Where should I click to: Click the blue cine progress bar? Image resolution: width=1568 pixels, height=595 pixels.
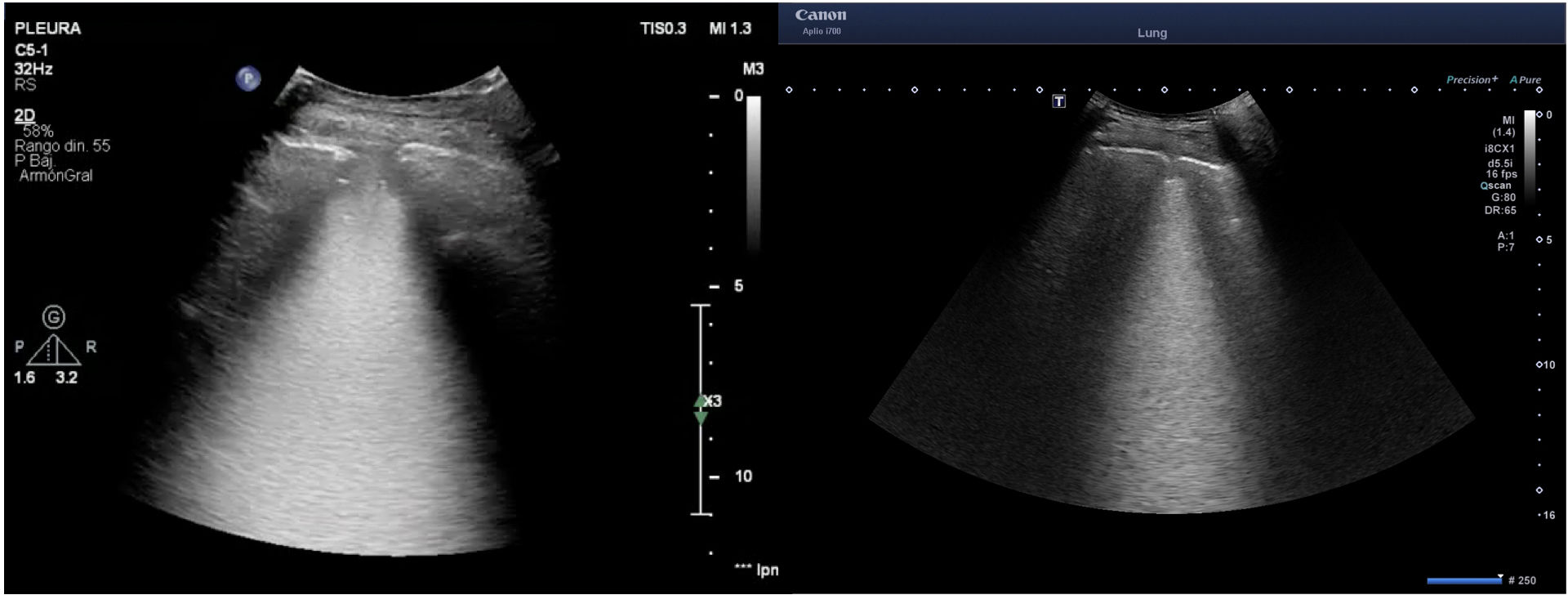(1463, 580)
